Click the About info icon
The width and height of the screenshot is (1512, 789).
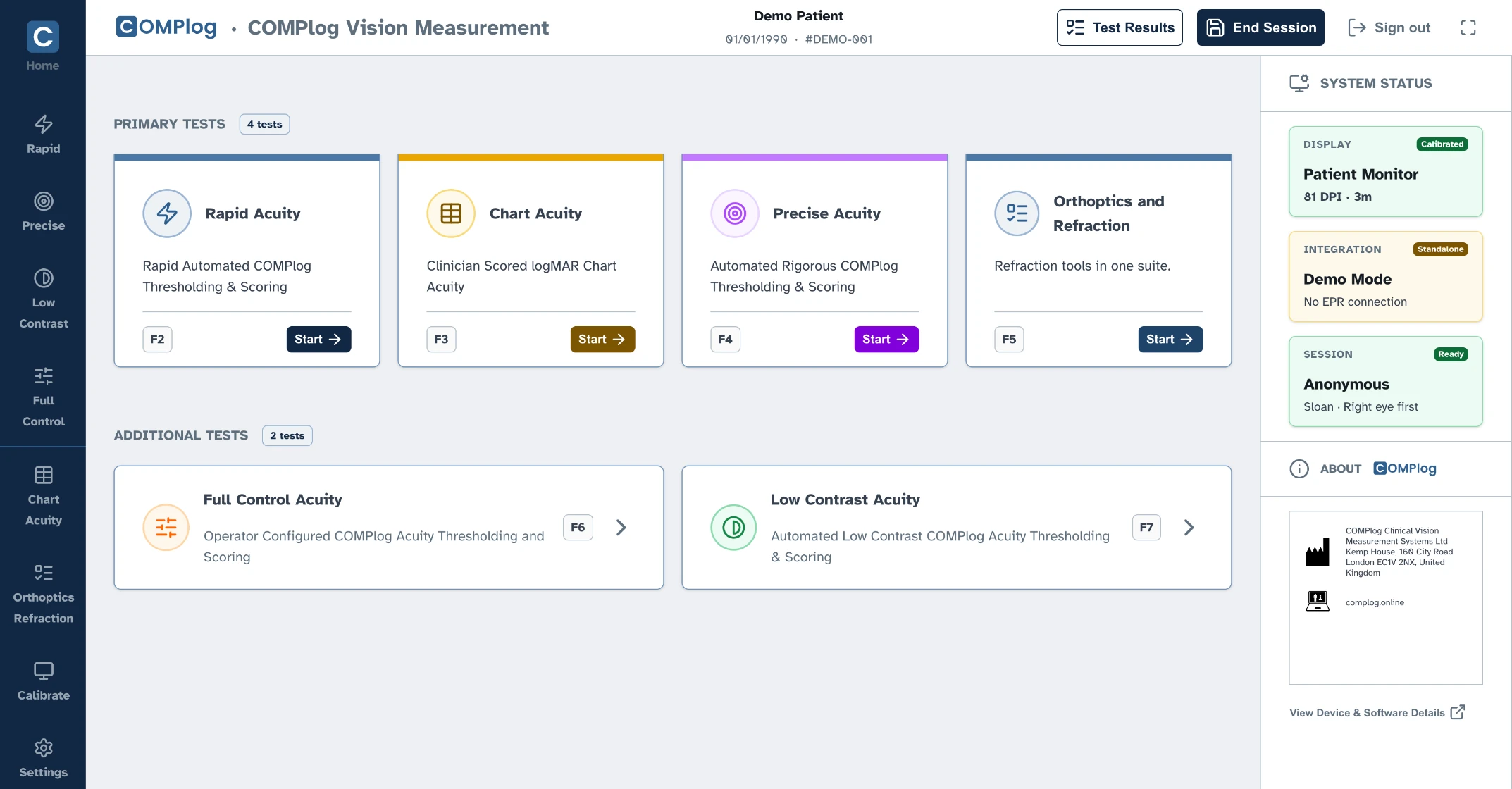[x=1299, y=468]
